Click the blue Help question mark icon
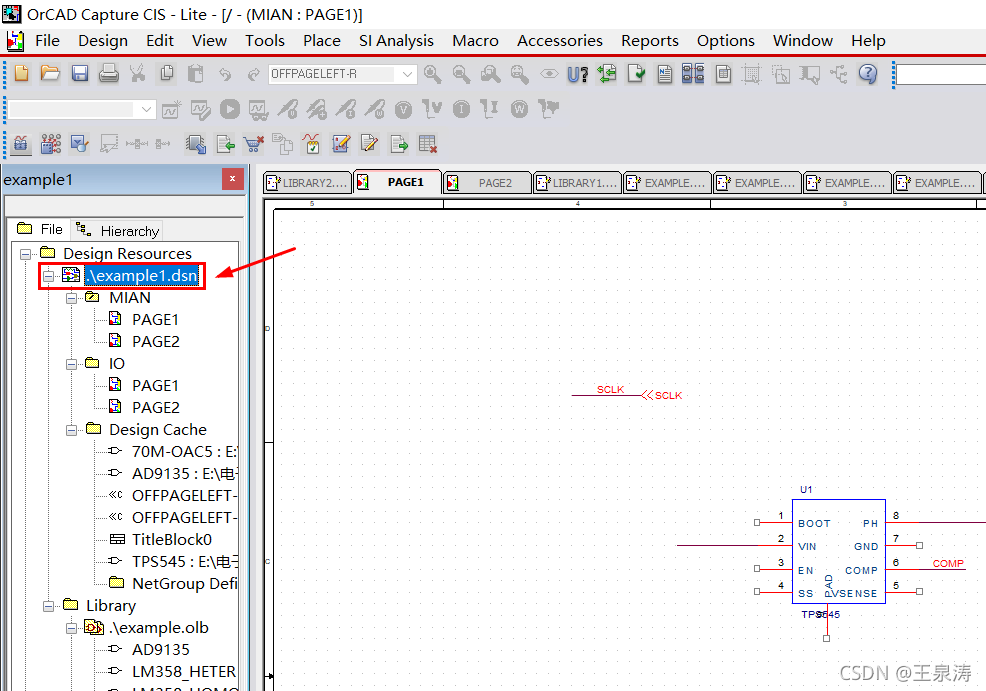This screenshot has height=691, width=986. click(x=867, y=74)
